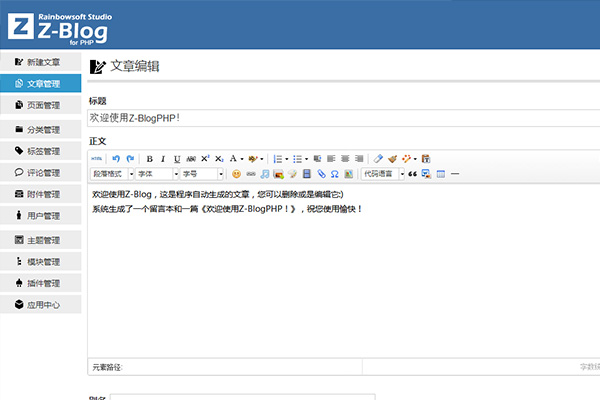Click the undo arrow icon
Viewport: 600px width, 400px height.
pos(116,158)
